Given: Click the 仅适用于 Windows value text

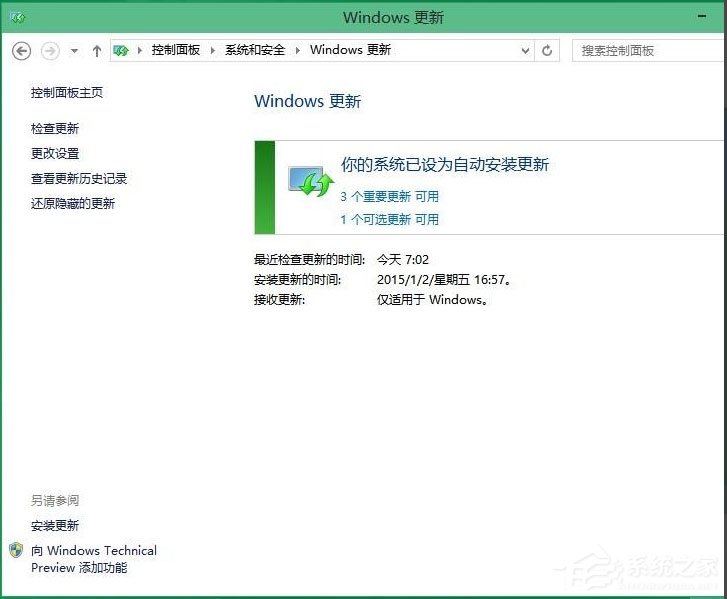Looking at the screenshot, I should (432, 300).
